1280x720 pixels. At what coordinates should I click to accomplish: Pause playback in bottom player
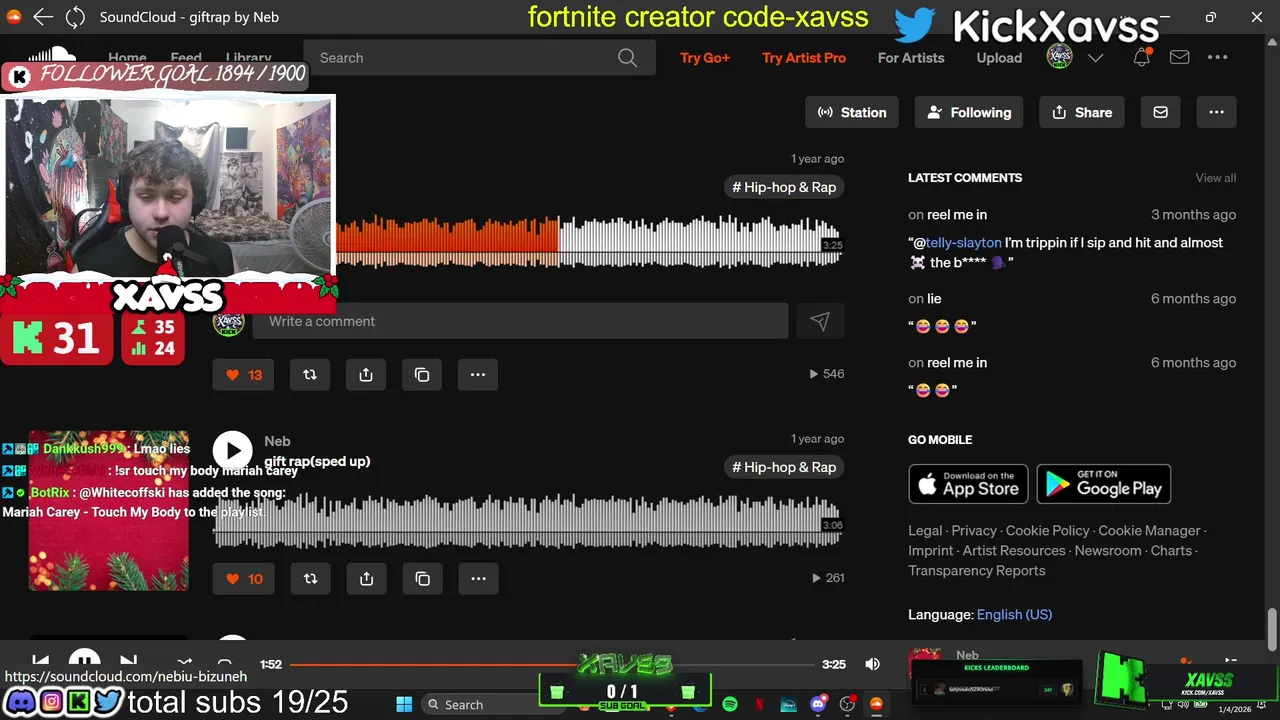pyautogui.click(x=84, y=661)
